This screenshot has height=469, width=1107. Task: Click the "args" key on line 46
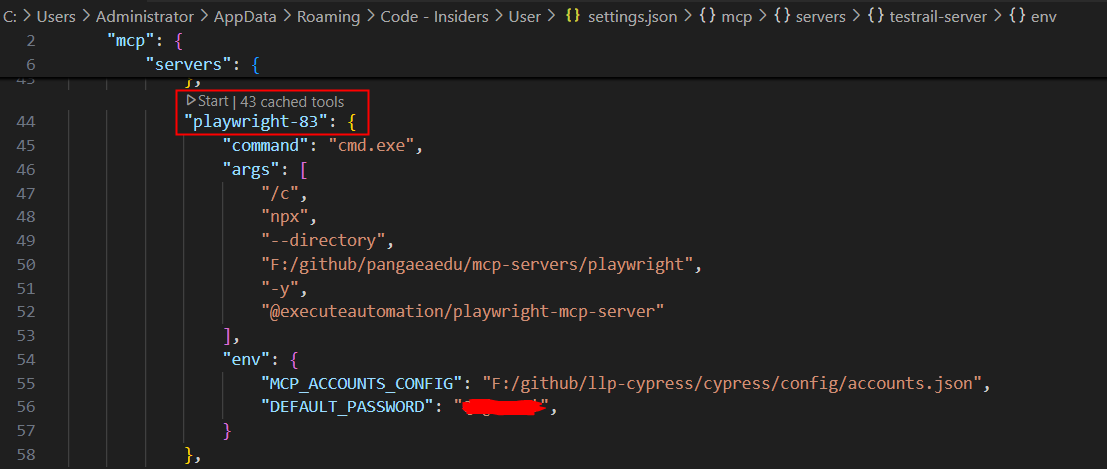pos(251,170)
